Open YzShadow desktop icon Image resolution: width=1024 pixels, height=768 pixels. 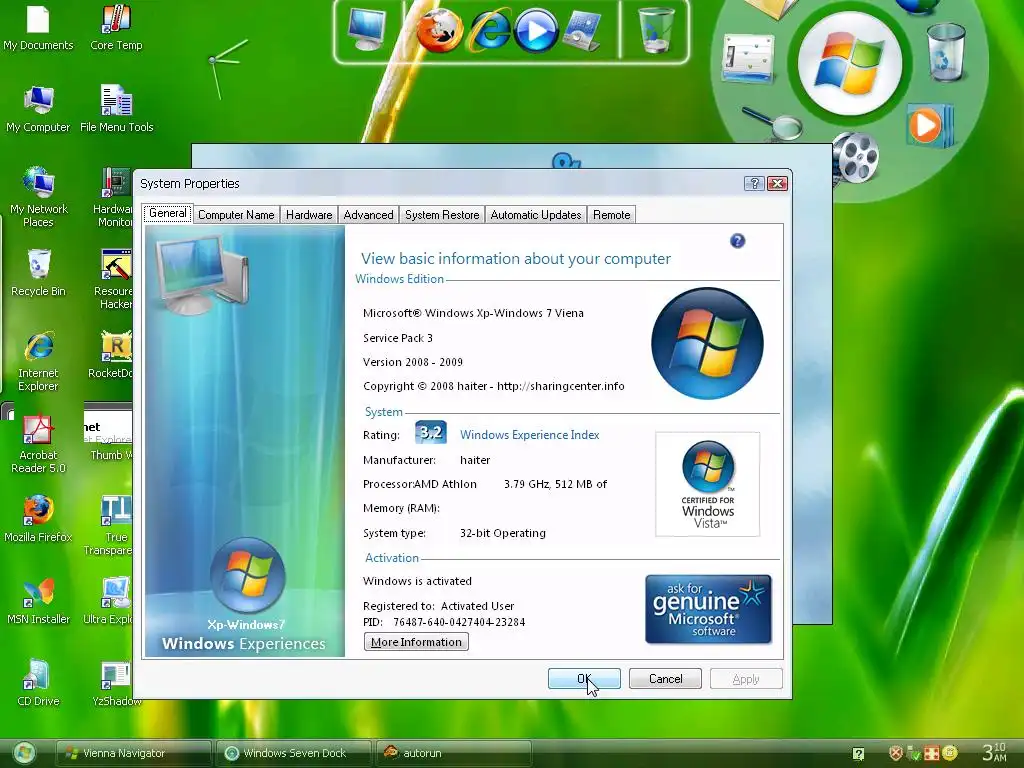116,684
